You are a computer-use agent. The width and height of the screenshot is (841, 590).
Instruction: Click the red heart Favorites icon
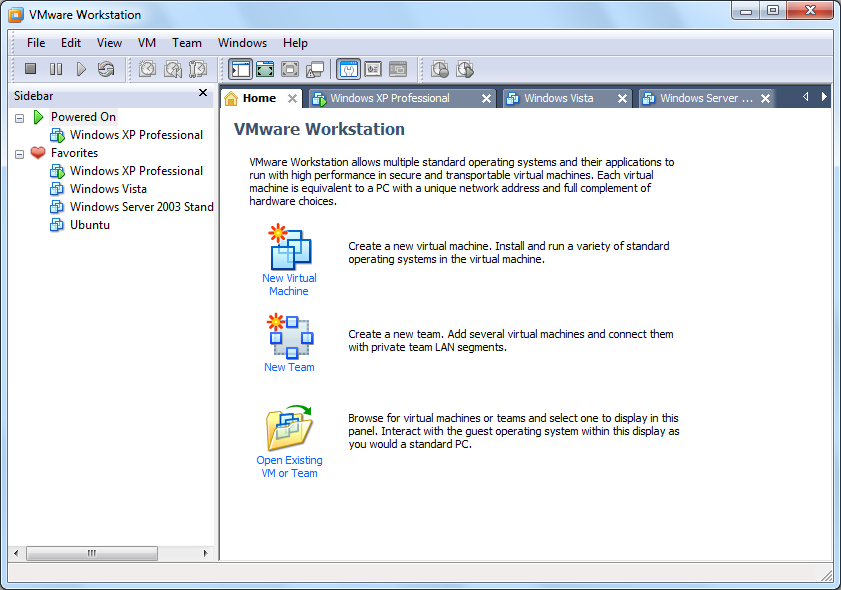(x=38, y=153)
